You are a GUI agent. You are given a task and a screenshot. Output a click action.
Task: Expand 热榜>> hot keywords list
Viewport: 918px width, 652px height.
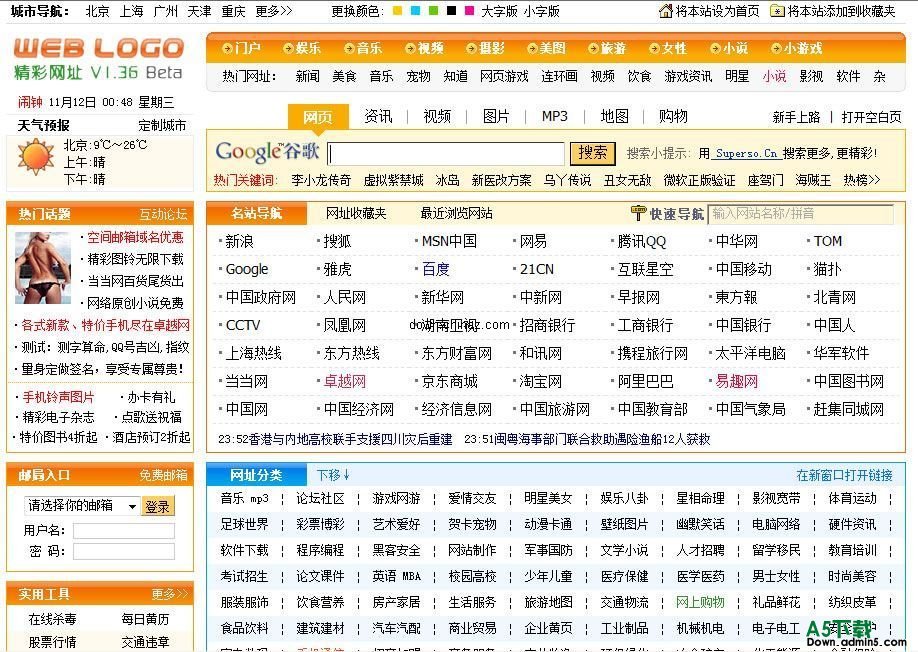click(x=861, y=180)
